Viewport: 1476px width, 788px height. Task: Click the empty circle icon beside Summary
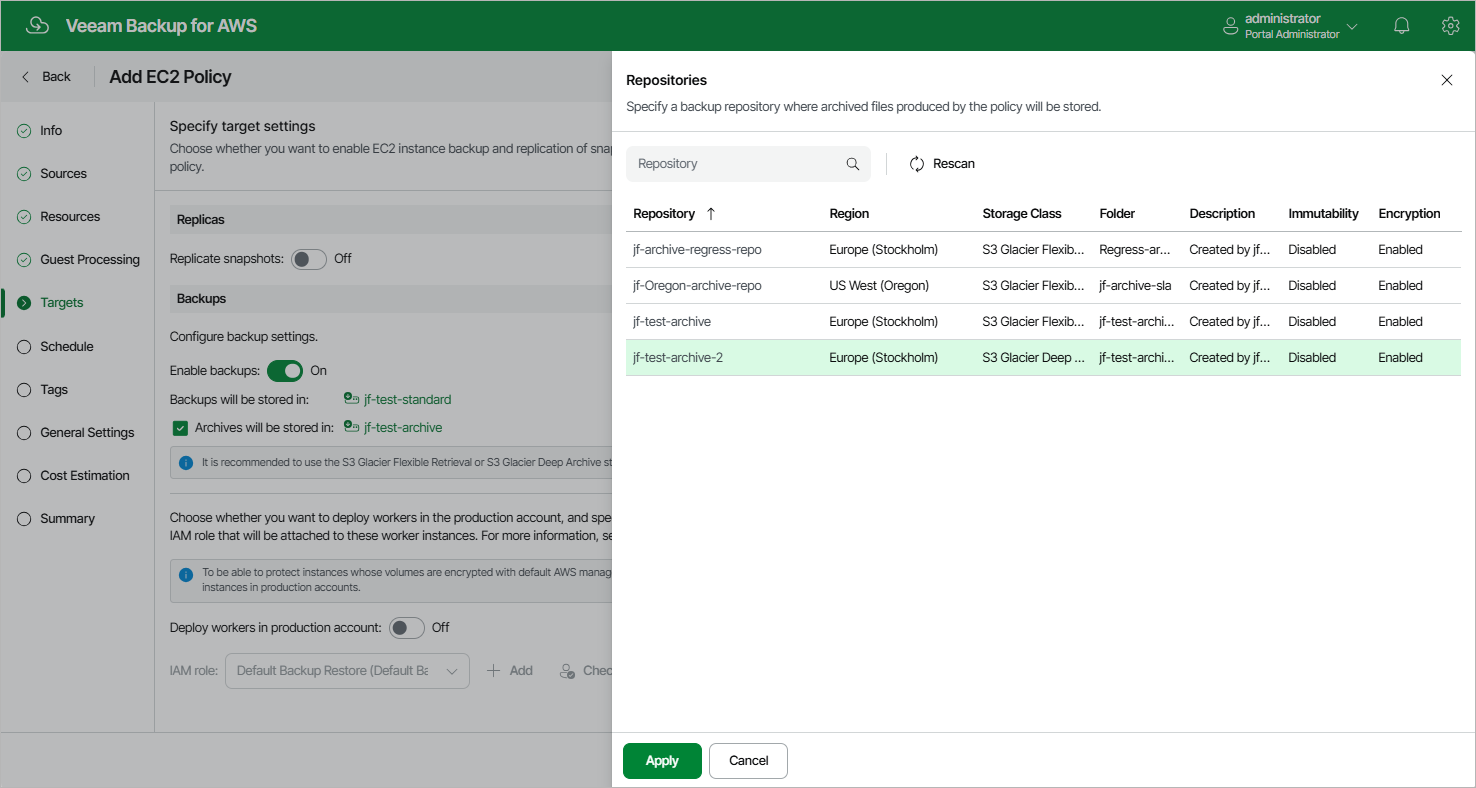coord(24,519)
